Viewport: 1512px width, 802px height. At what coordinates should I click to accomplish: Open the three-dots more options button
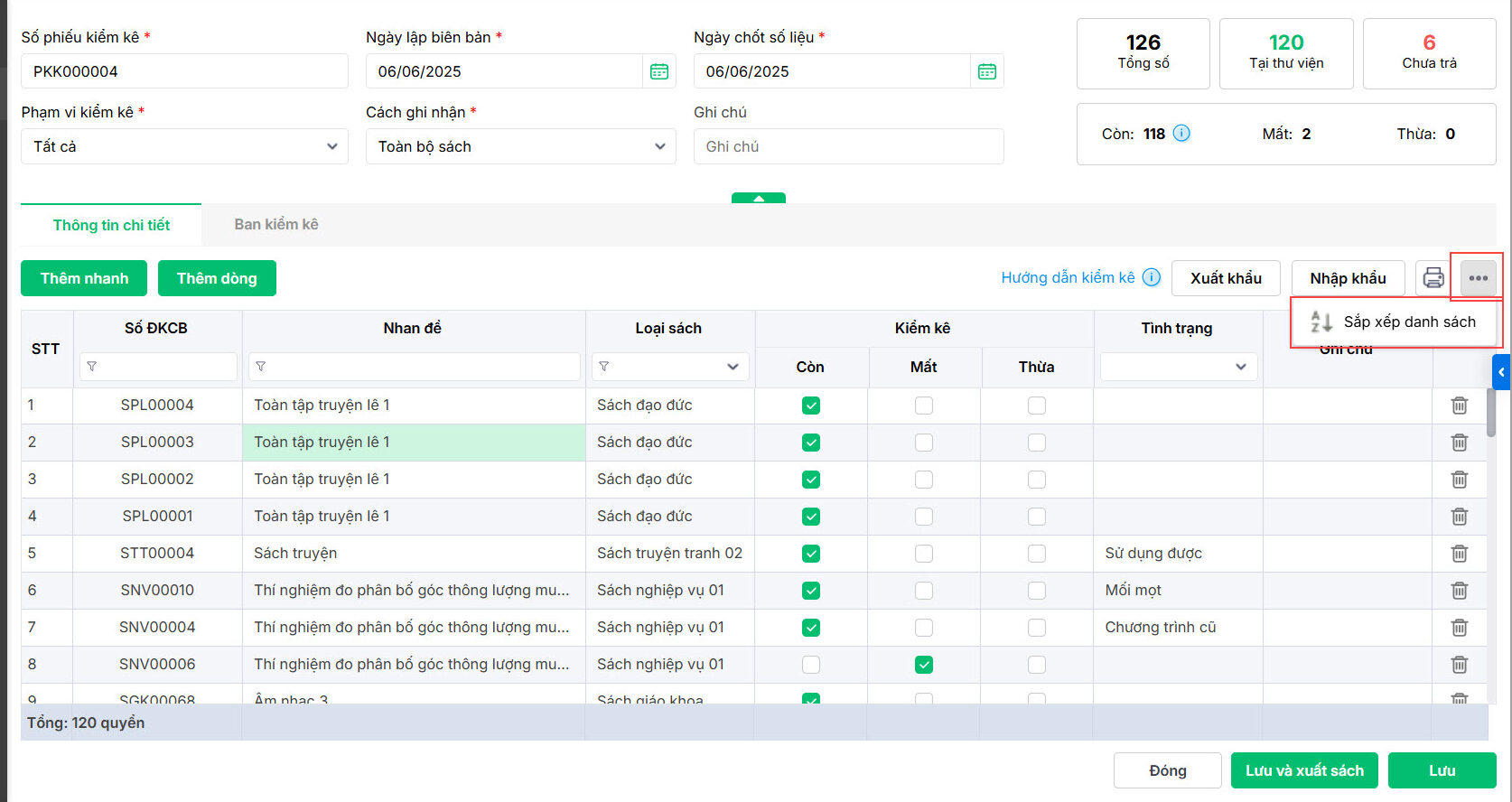(1478, 278)
